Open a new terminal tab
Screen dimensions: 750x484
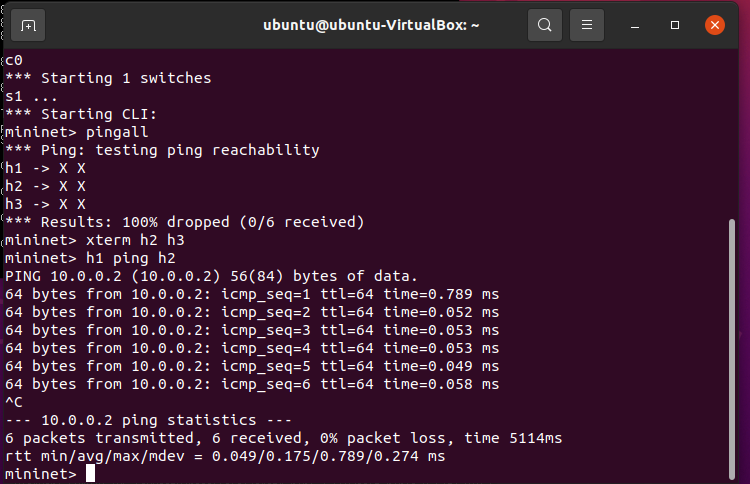point(28,25)
